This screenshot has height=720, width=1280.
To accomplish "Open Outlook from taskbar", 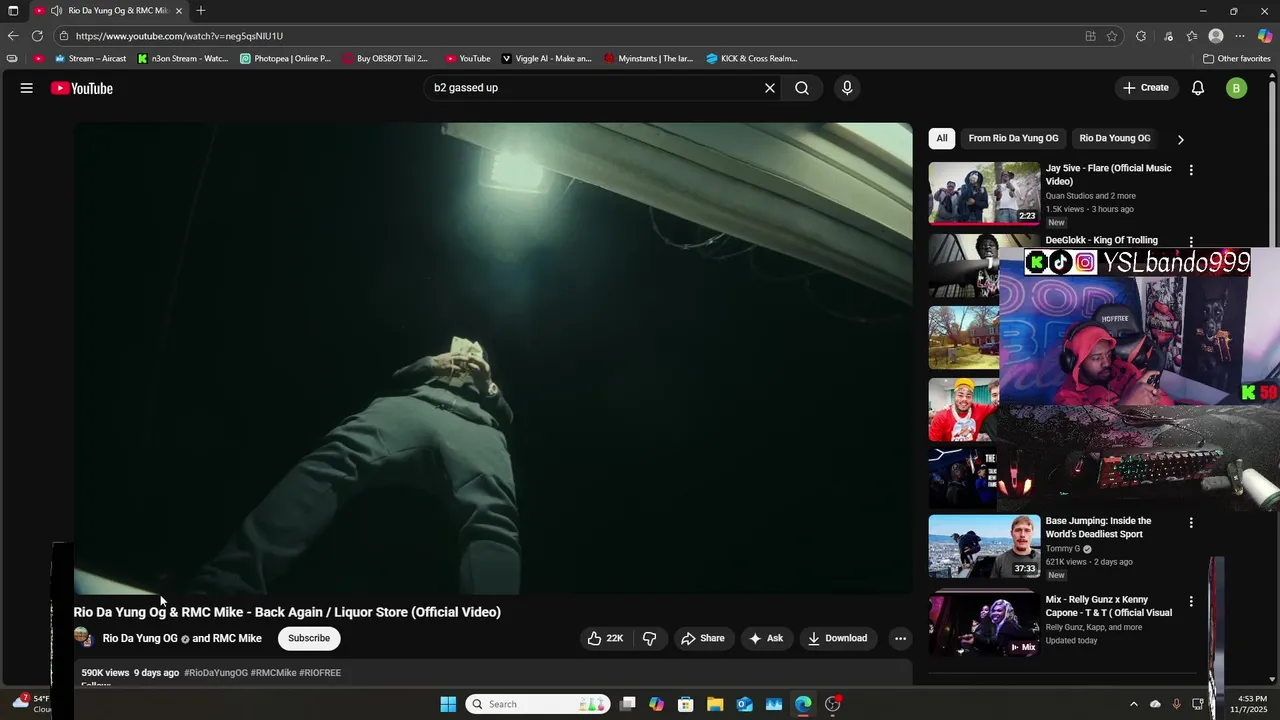I will [744, 704].
